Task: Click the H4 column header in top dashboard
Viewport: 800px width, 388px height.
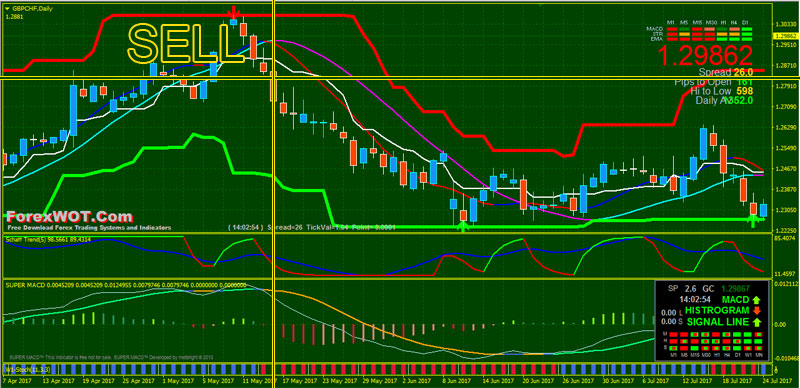Action: click(x=734, y=22)
